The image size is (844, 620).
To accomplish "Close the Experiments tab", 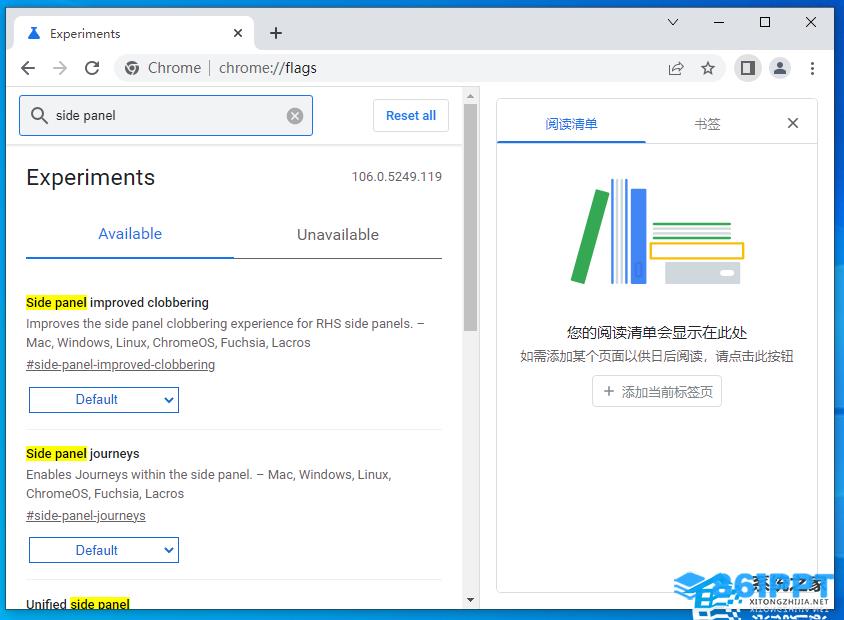I will (238, 33).
